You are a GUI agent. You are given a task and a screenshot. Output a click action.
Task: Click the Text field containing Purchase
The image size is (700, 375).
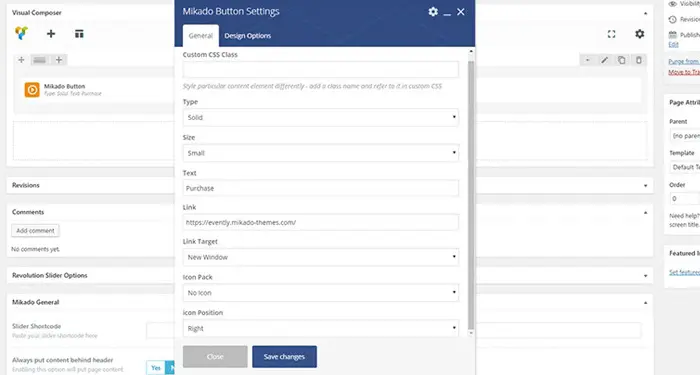click(x=321, y=188)
